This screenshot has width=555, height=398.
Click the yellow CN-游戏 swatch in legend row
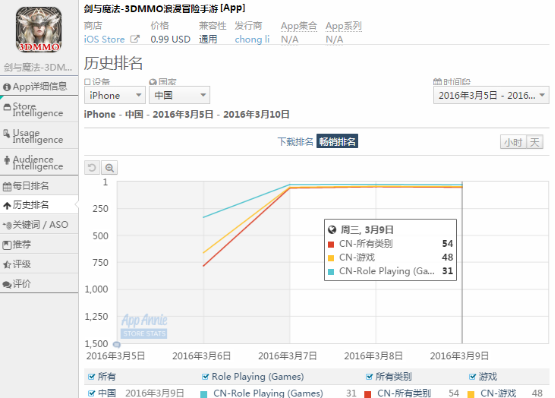tap(471, 394)
